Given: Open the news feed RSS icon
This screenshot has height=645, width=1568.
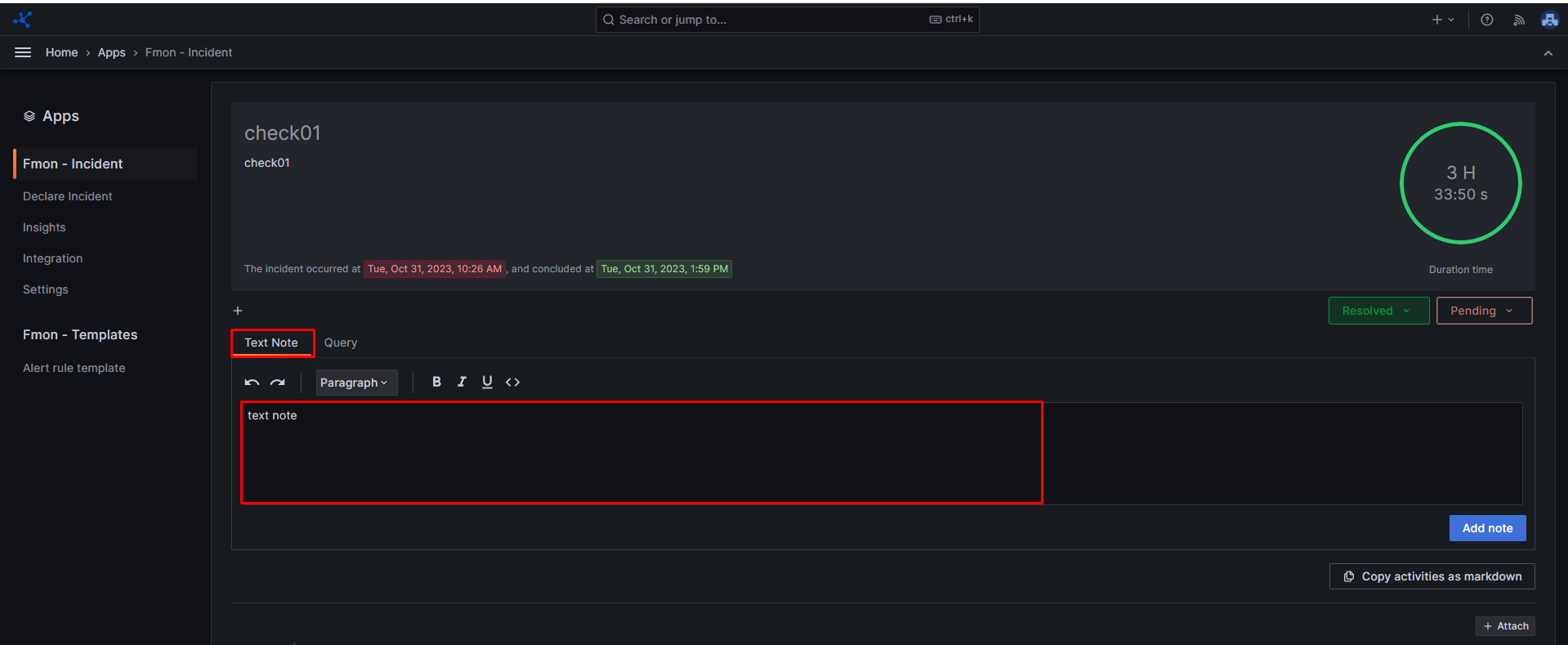Looking at the screenshot, I should click(1518, 20).
